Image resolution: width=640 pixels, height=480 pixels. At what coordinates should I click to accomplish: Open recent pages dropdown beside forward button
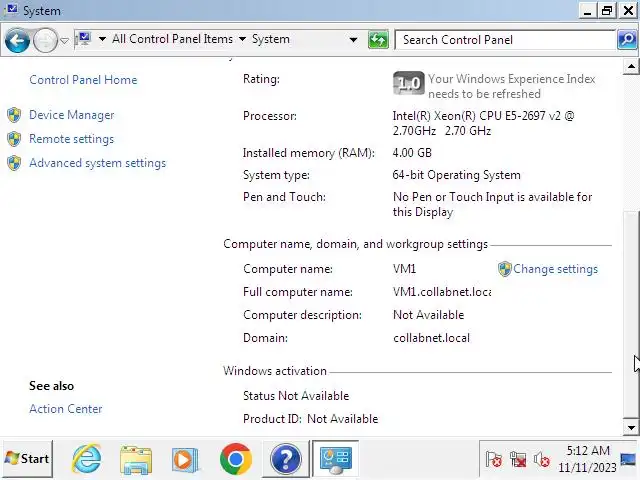coord(64,40)
